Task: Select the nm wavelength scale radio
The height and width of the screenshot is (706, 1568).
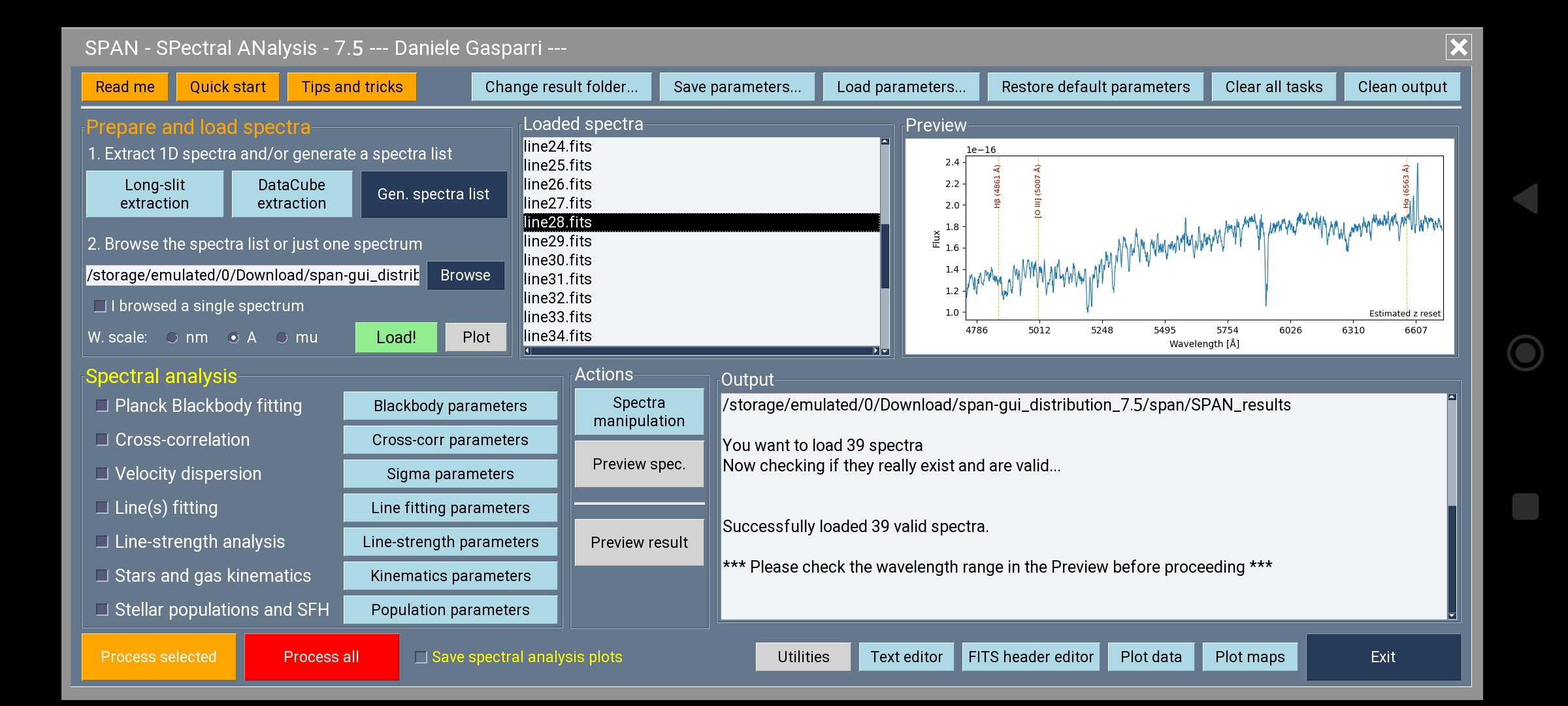Action: point(172,337)
